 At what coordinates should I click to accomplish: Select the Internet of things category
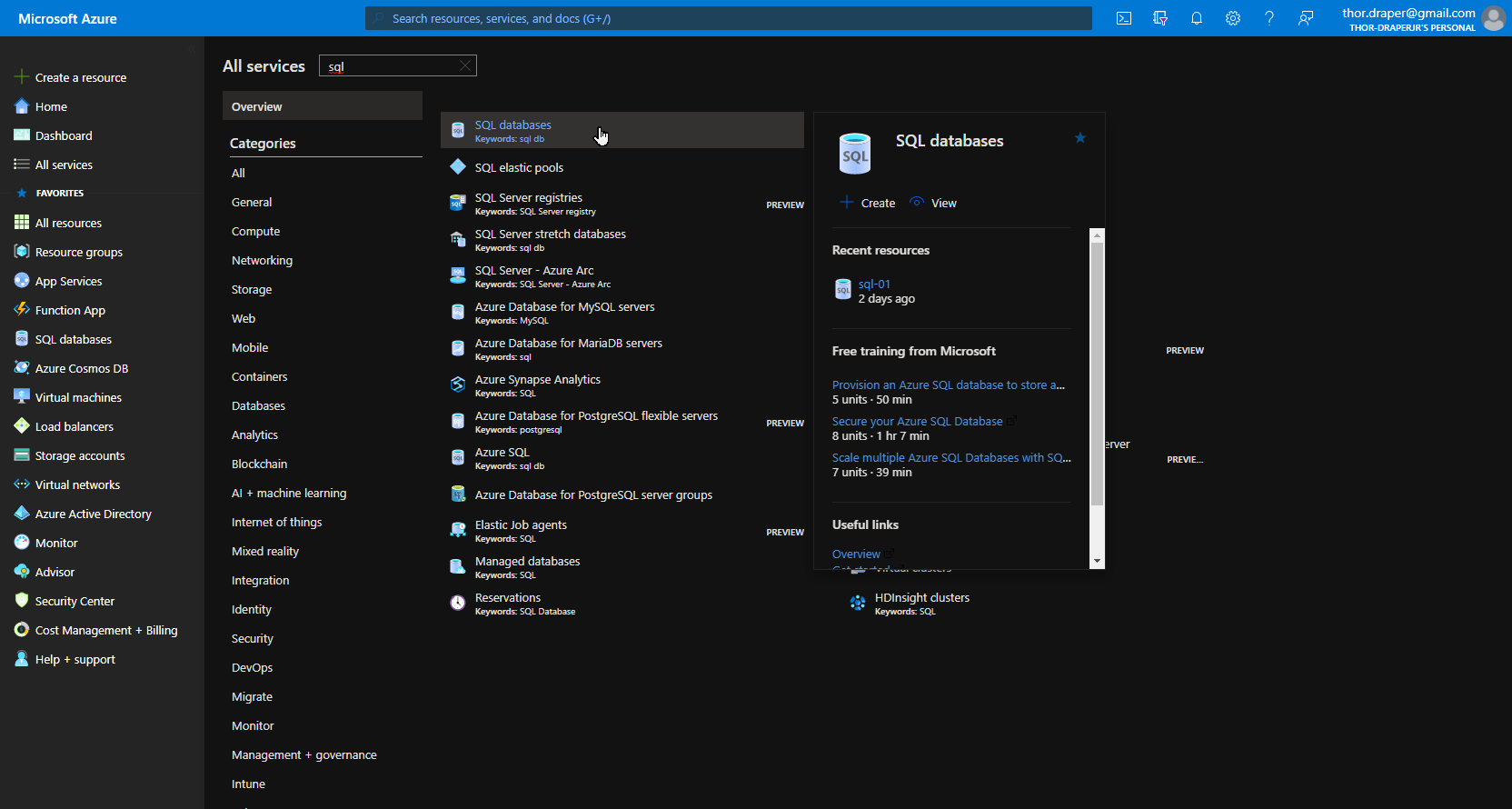coord(276,522)
